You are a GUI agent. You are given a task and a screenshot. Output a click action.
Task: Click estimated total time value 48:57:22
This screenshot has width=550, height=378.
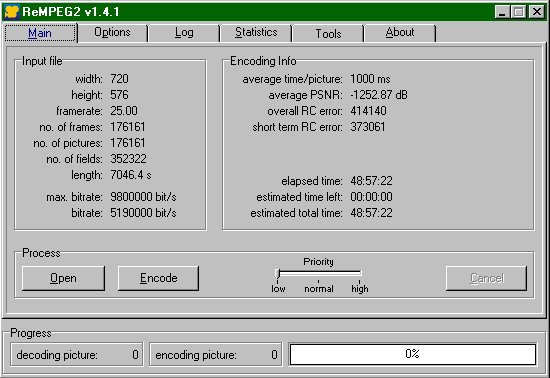[x=371, y=213]
